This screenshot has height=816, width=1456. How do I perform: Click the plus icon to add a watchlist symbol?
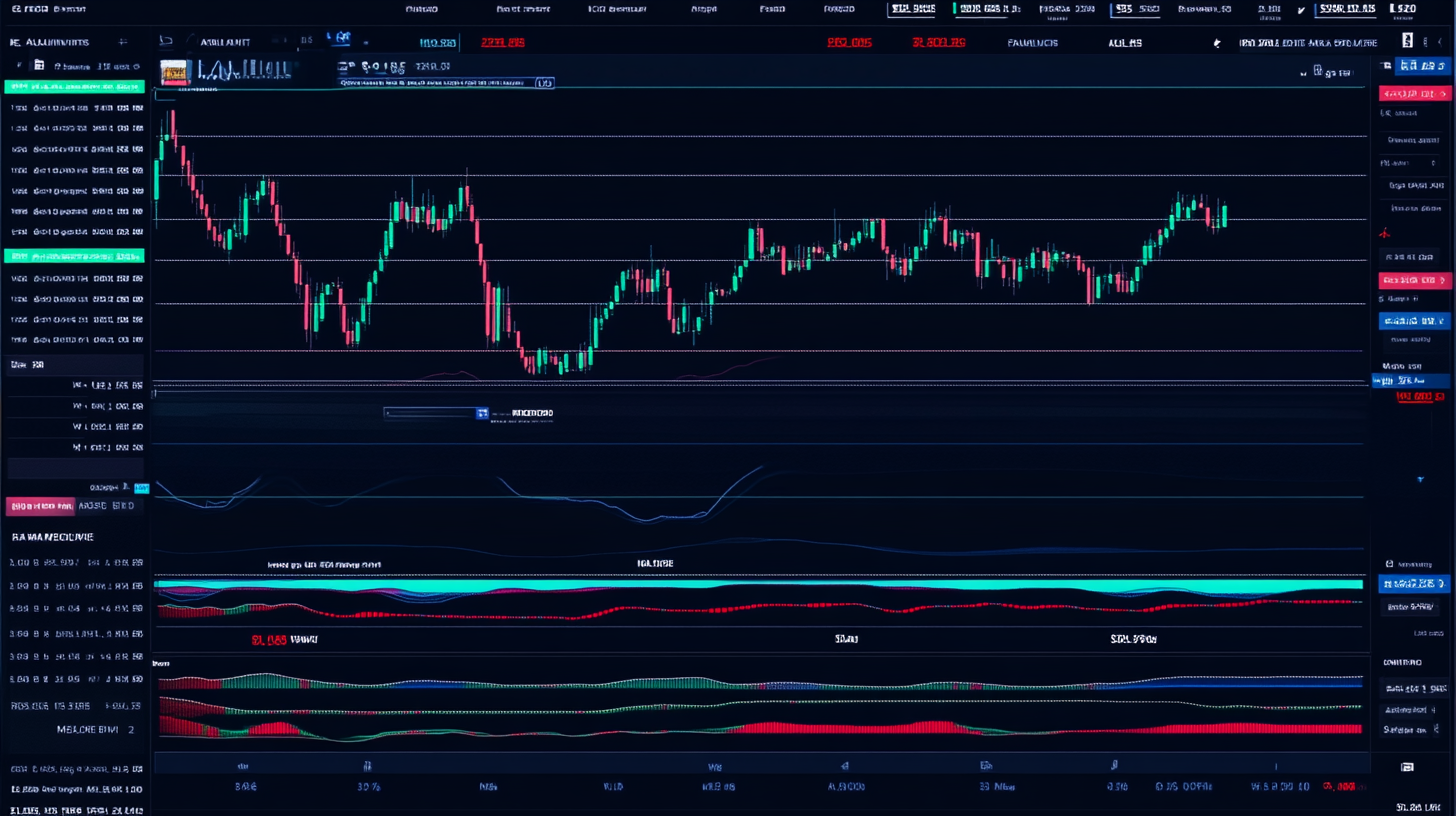pyautogui.click(x=124, y=42)
